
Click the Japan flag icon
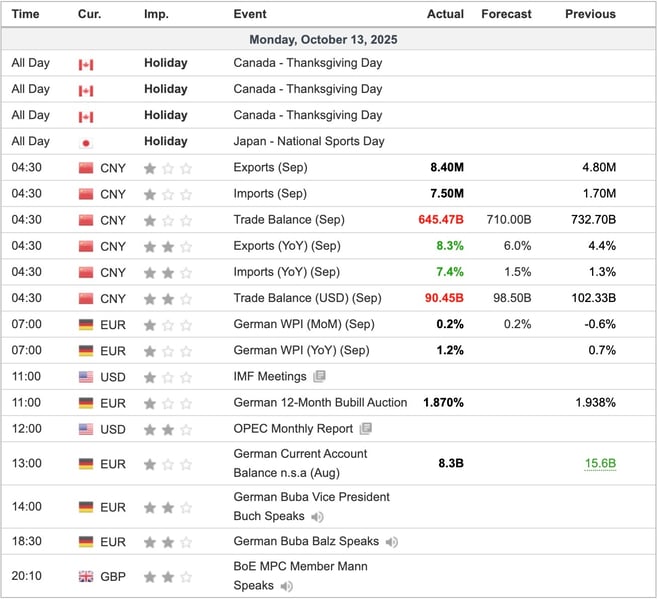click(86, 142)
